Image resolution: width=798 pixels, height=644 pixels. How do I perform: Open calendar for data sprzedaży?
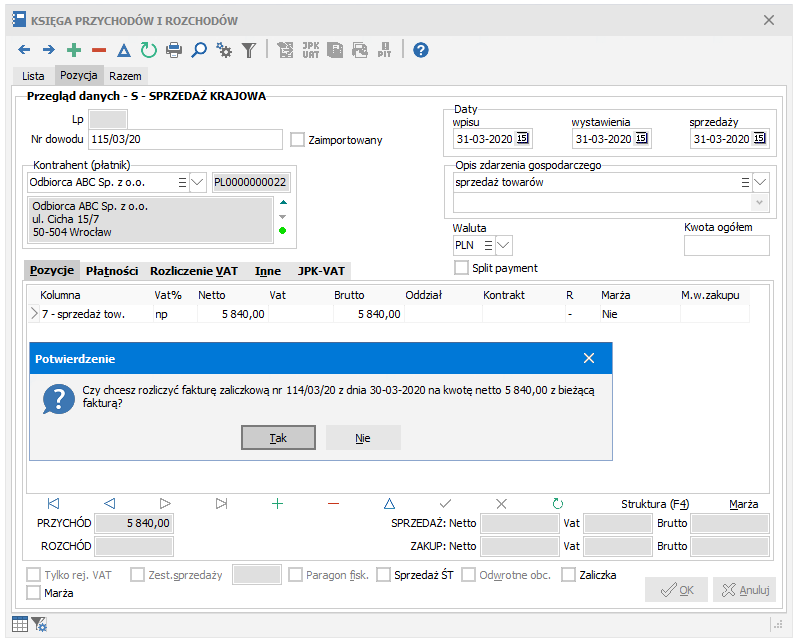pos(760,138)
